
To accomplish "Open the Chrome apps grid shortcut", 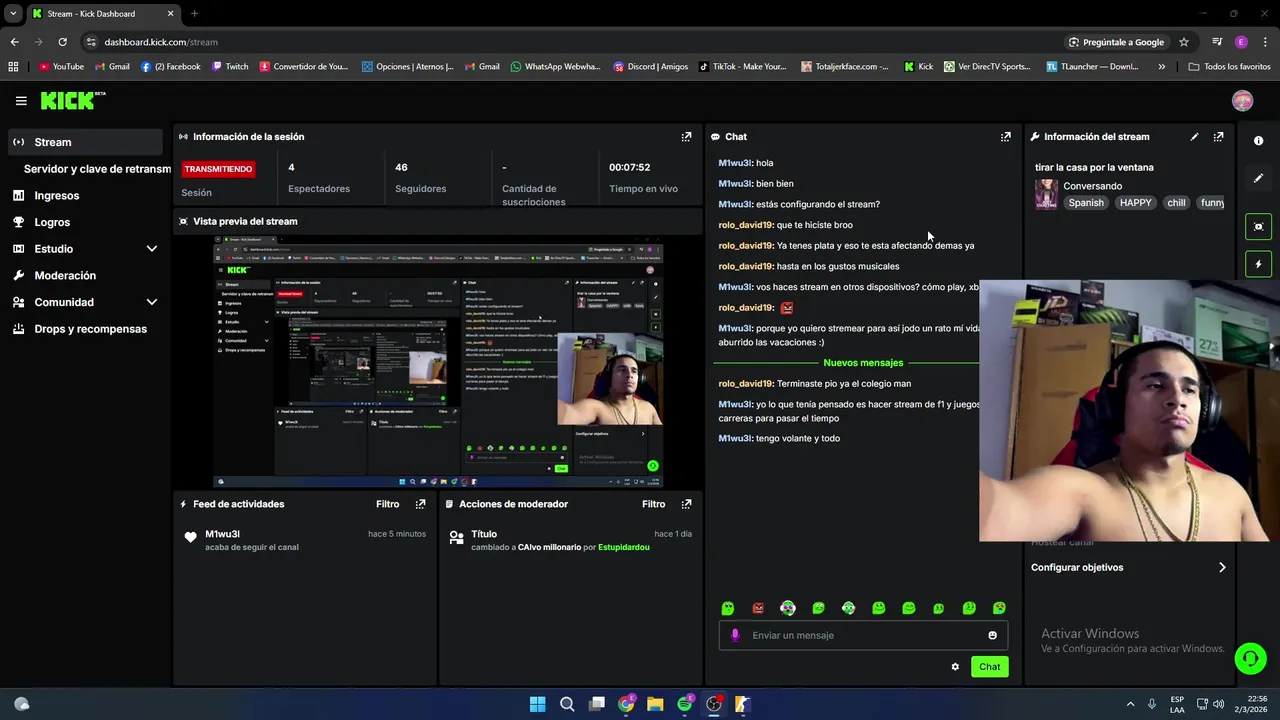I will click(x=13, y=67).
